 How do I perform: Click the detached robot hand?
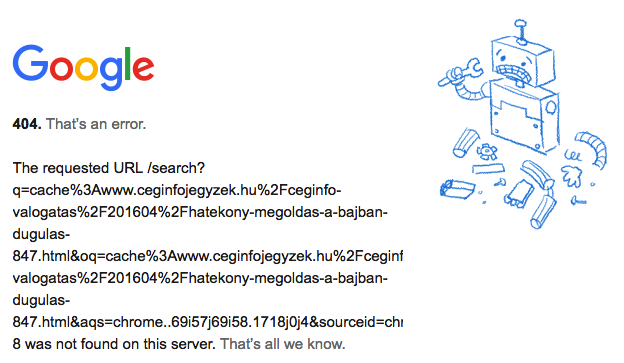tap(572, 175)
